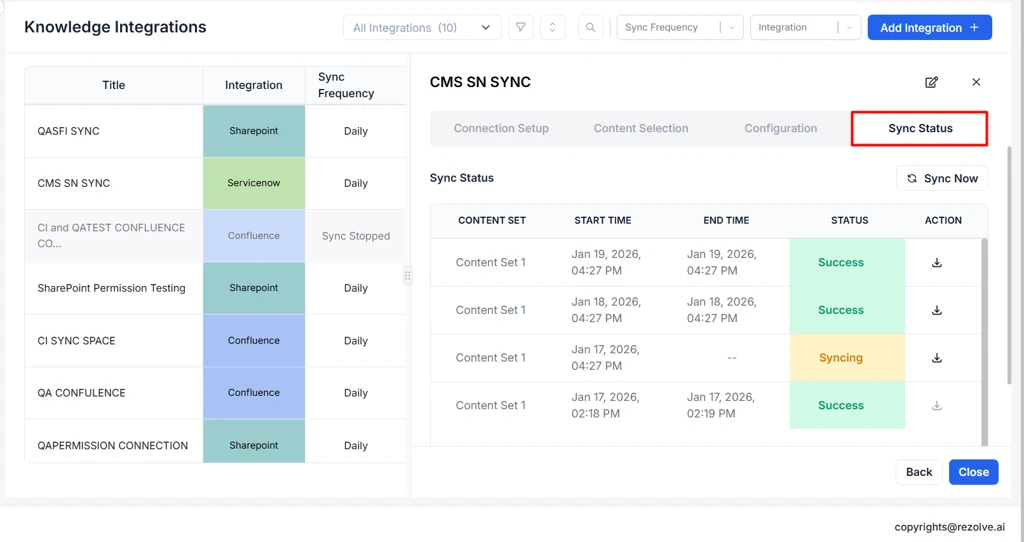Click the sync status table scrollbar
Image resolution: width=1024 pixels, height=542 pixels.
click(x=984, y=340)
